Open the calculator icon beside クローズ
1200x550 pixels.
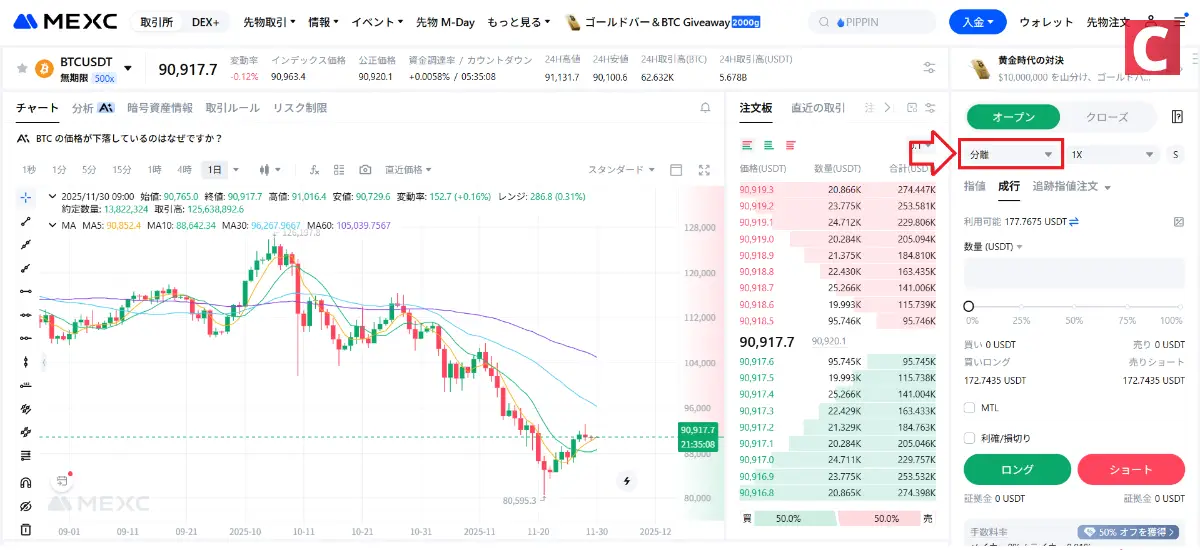click(x=1177, y=117)
